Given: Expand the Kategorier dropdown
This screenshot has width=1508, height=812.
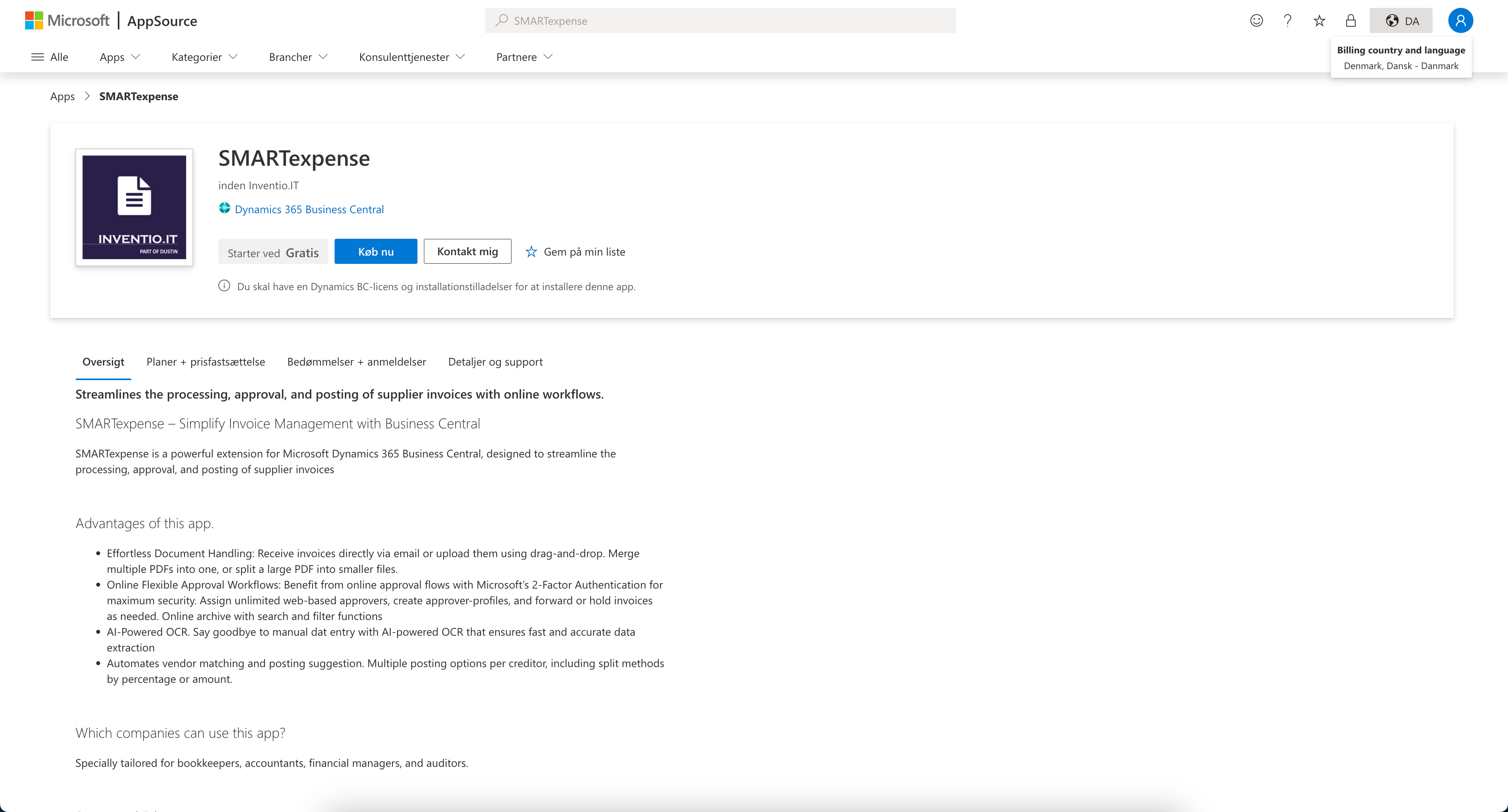Looking at the screenshot, I should (204, 57).
